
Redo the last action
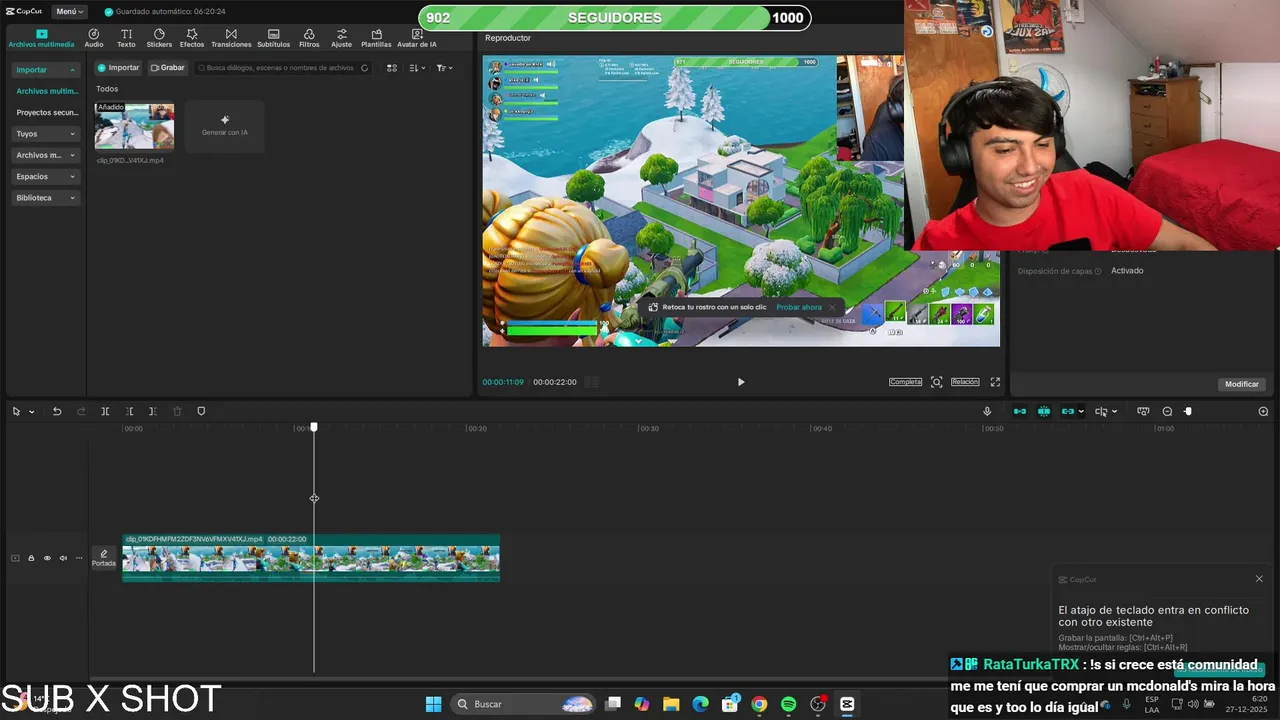(81, 412)
